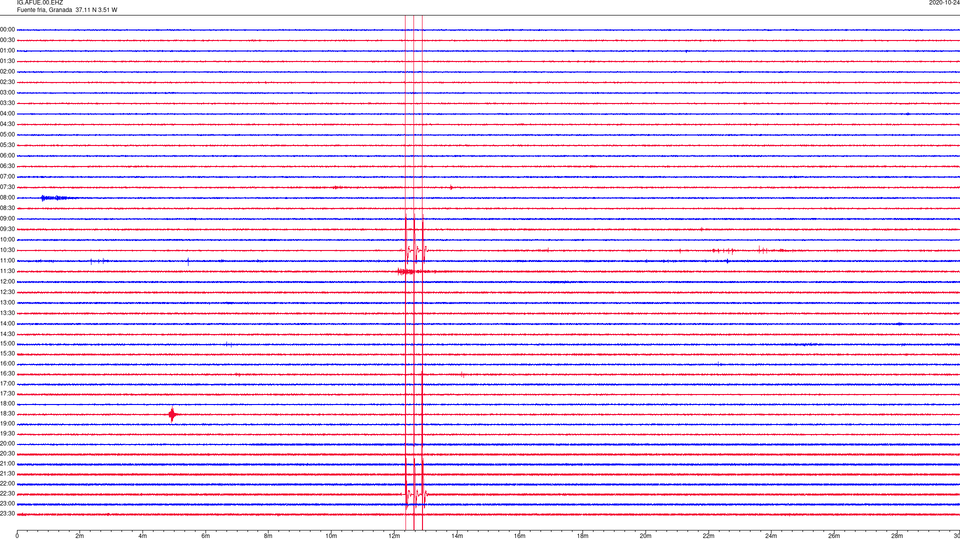
Task: Click the 8m tick label on time axis
Action: tap(268, 536)
